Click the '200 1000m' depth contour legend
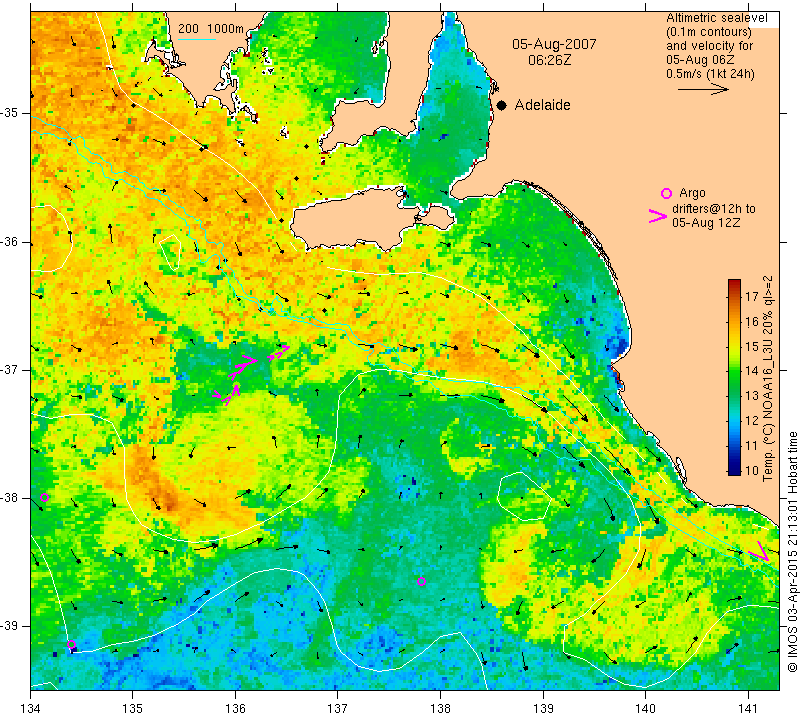 pyautogui.click(x=211, y=29)
